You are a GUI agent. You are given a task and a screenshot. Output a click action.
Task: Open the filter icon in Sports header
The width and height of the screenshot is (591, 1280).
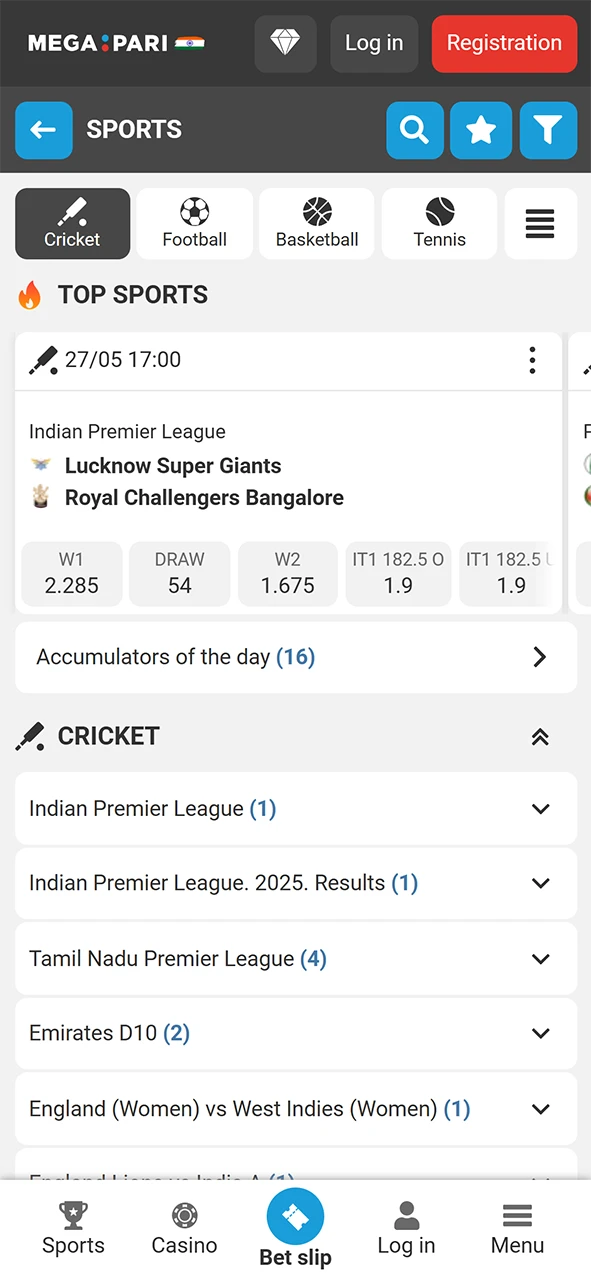548,130
